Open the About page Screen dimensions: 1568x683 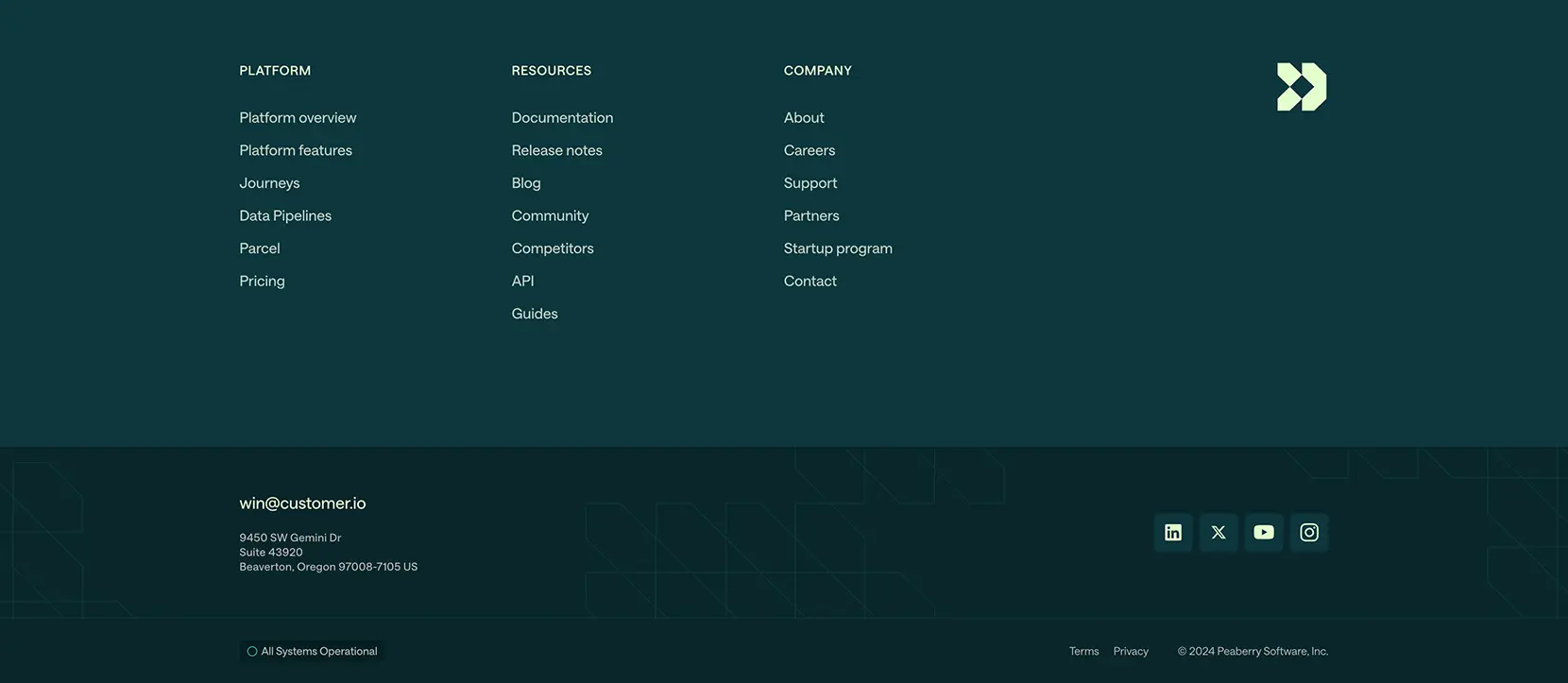pos(804,118)
